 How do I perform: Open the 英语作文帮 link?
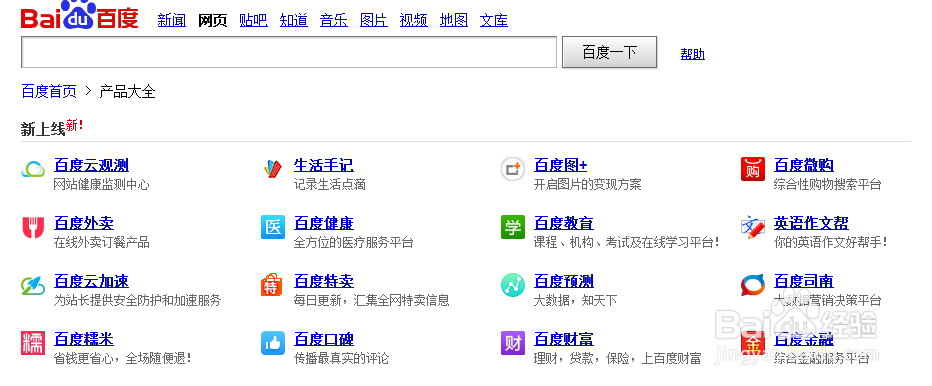coord(811,223)
